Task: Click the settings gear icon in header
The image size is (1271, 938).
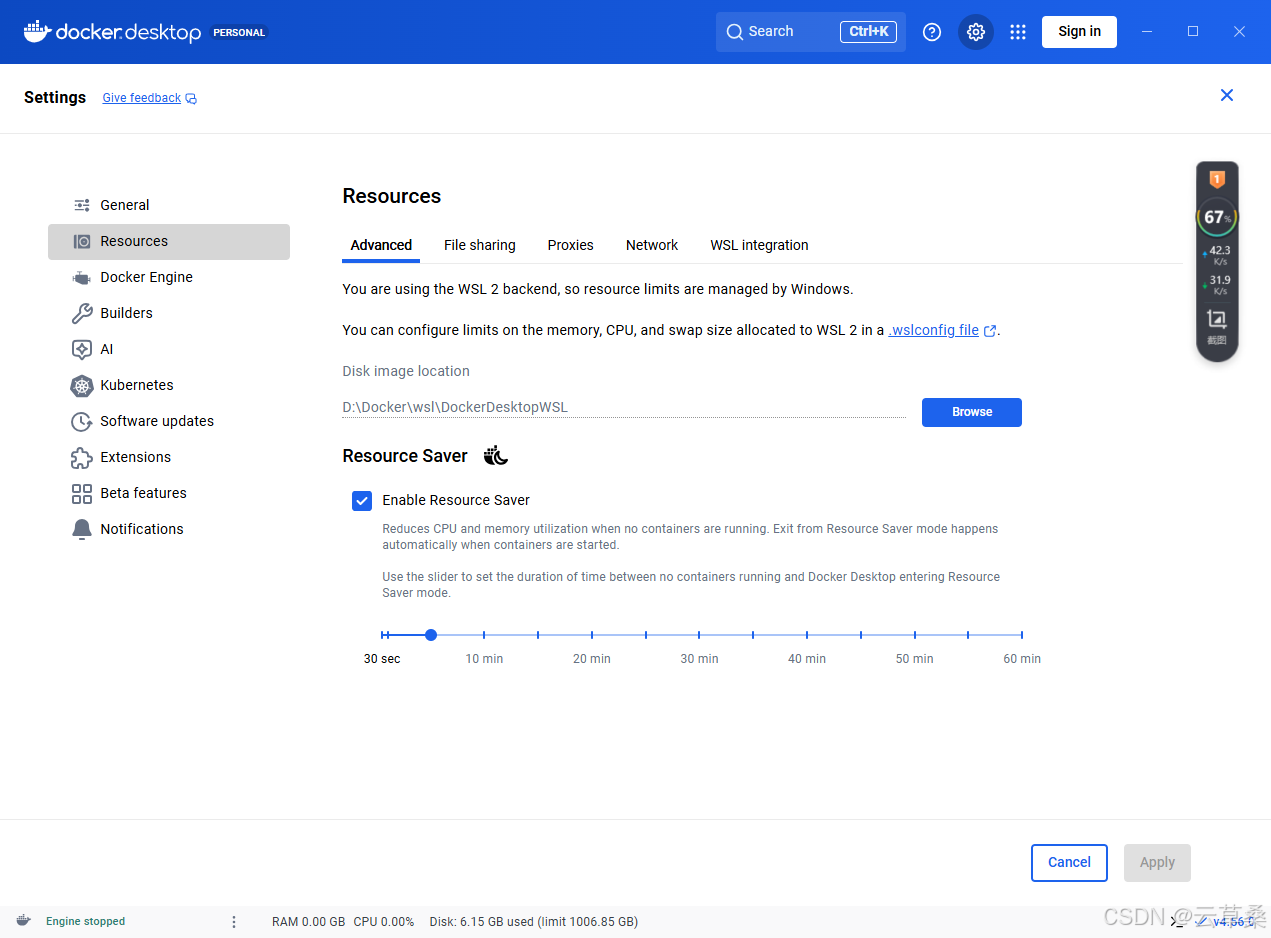Action: 976,32
